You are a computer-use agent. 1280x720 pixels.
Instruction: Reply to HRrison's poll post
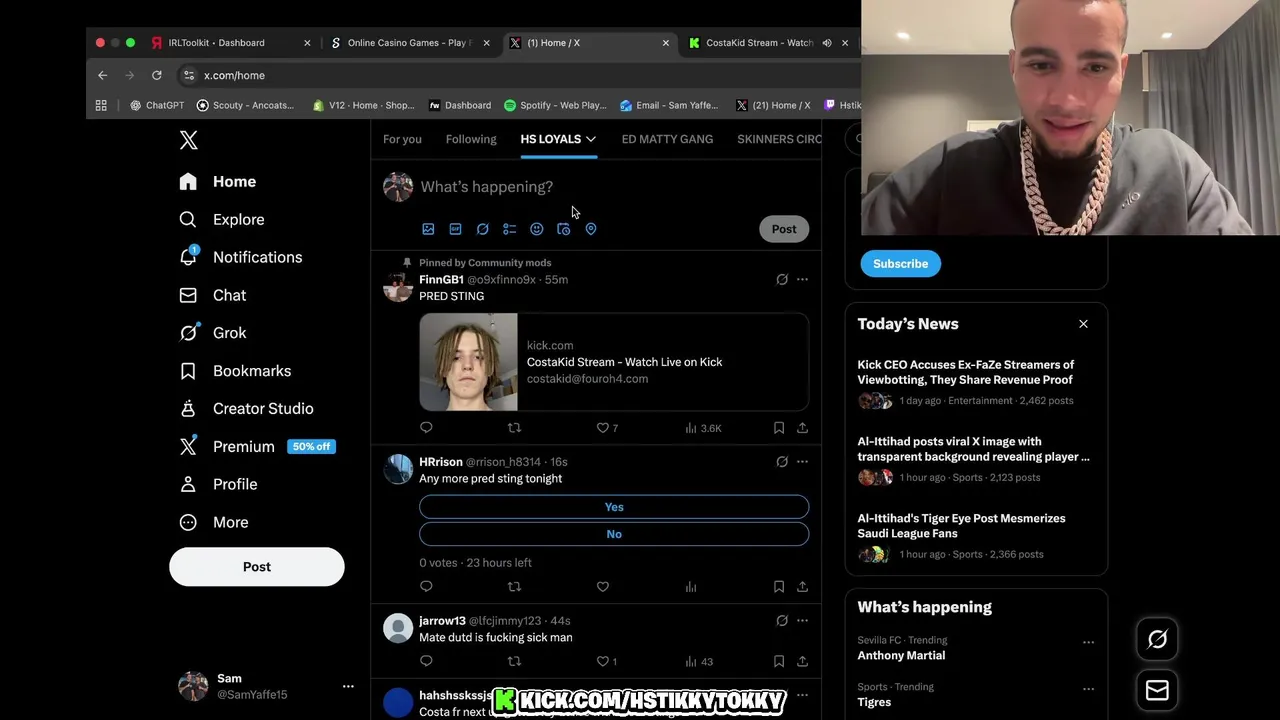426,587
